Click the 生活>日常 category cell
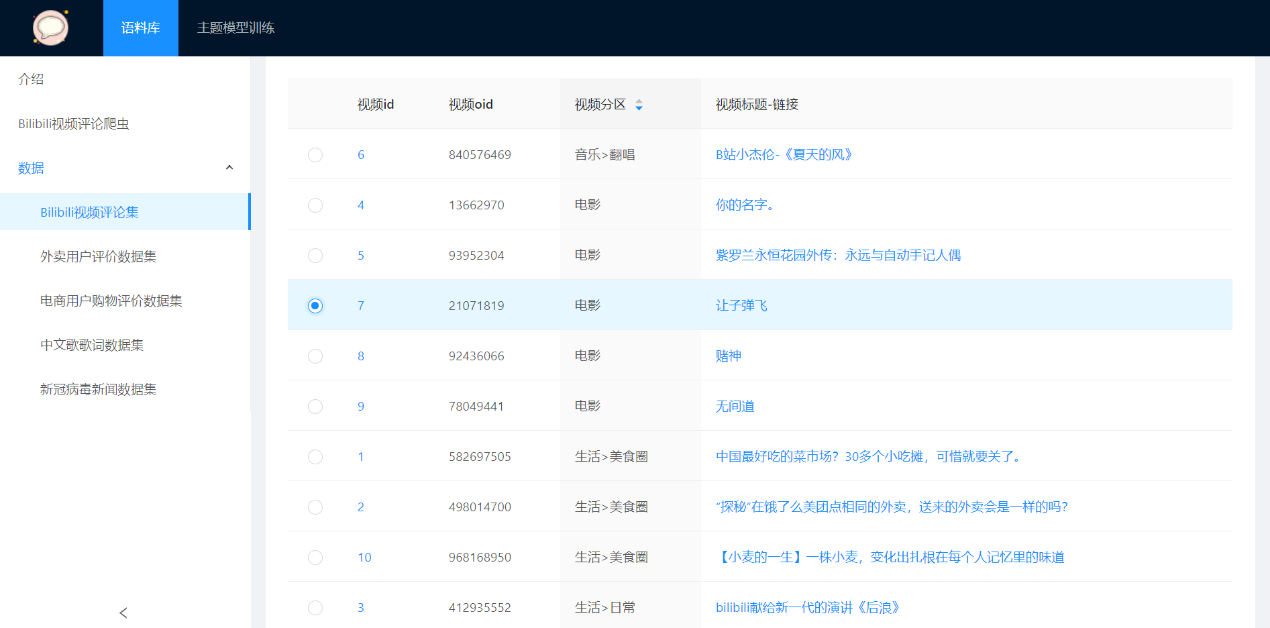 tap(605, 607)
